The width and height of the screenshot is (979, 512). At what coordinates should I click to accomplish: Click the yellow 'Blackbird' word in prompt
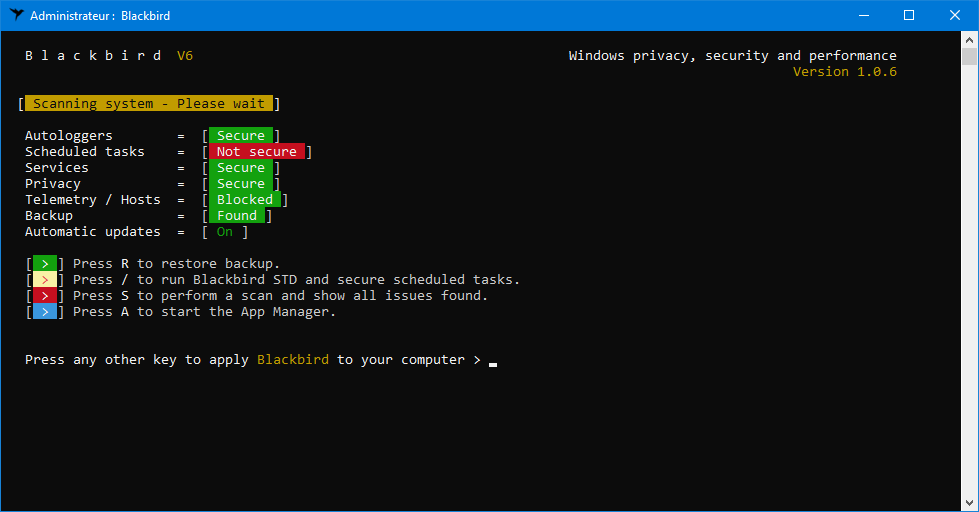click(293, 360)
